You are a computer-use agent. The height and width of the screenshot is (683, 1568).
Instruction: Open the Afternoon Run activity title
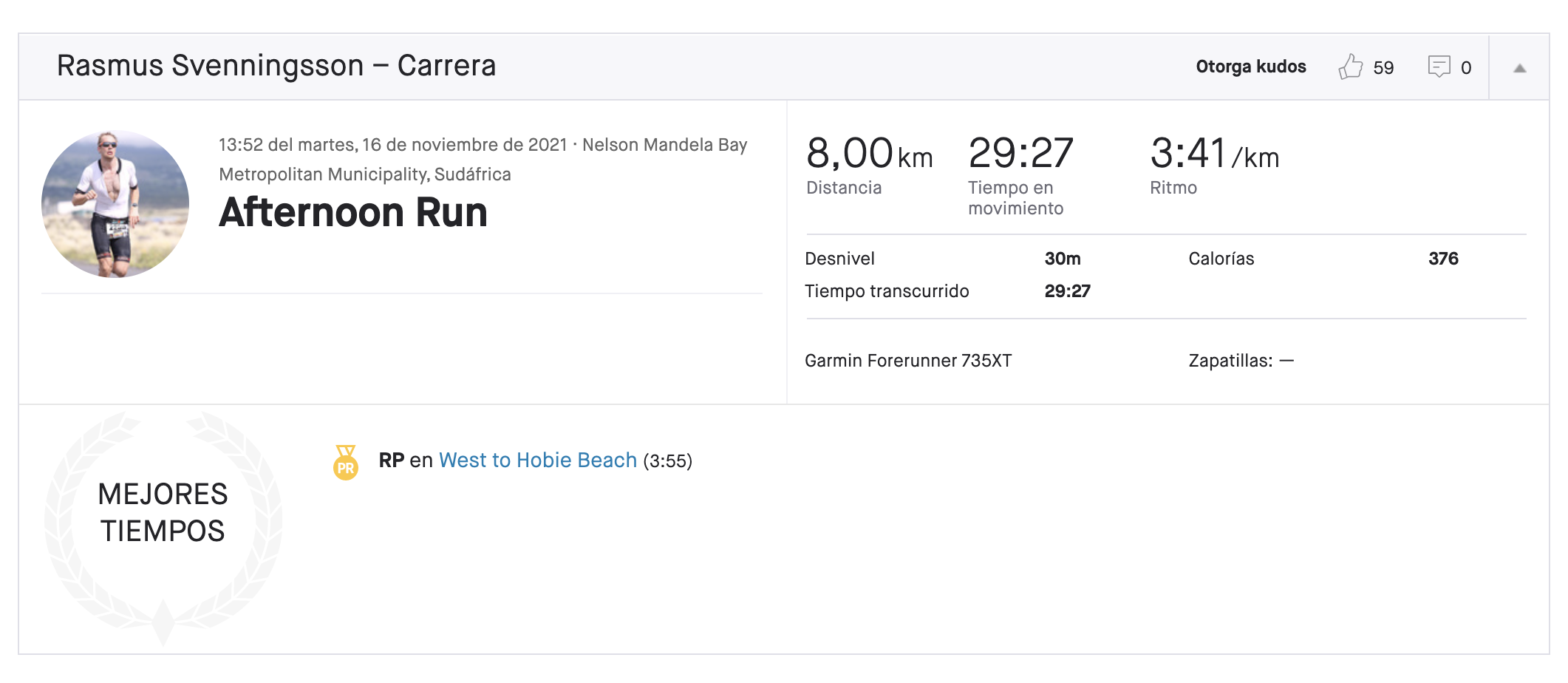click(353, 212)
